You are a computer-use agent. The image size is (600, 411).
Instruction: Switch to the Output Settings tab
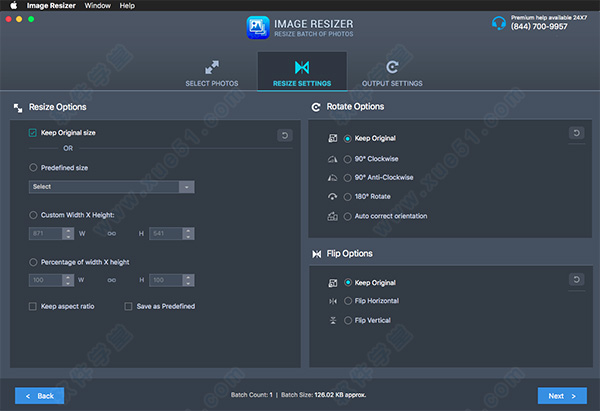[392, 73]
